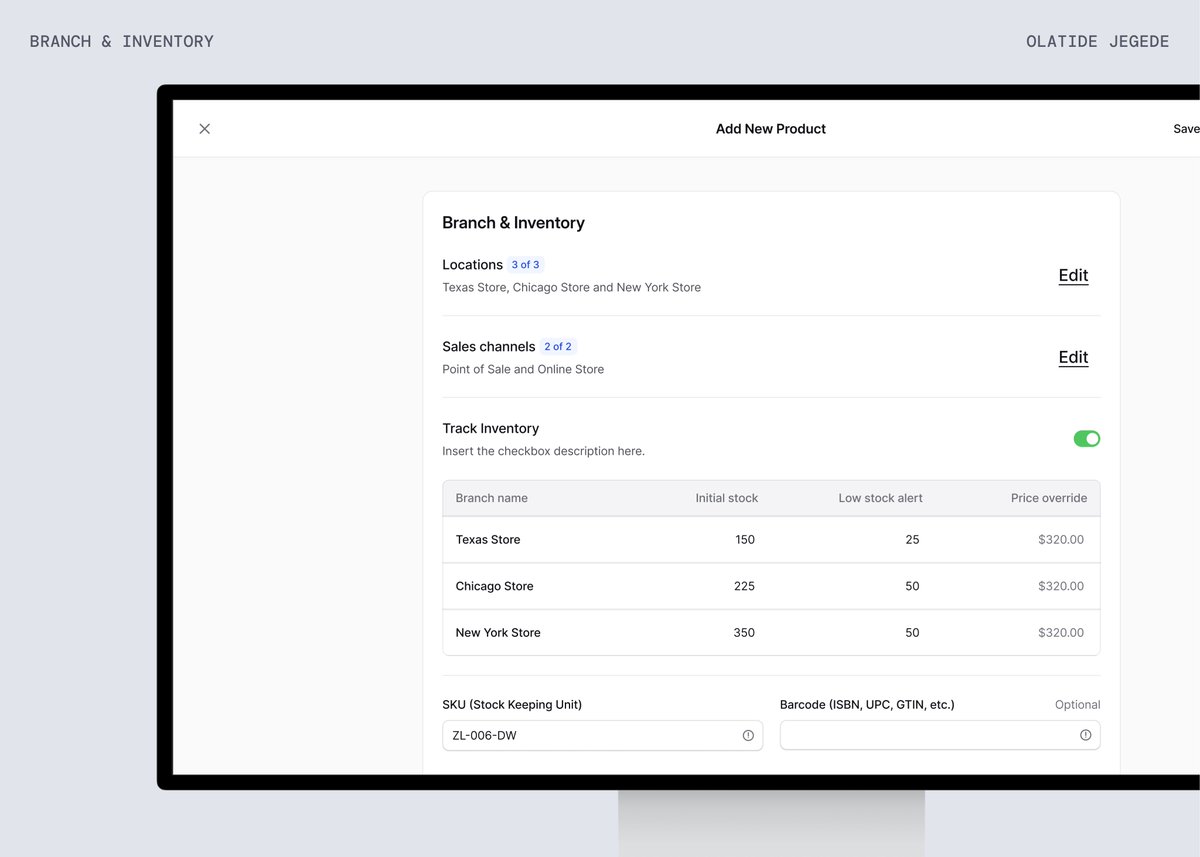Select the Texas Store branch name cell
The width and height of the screenshot is (1200, 857).
[488, 540]
